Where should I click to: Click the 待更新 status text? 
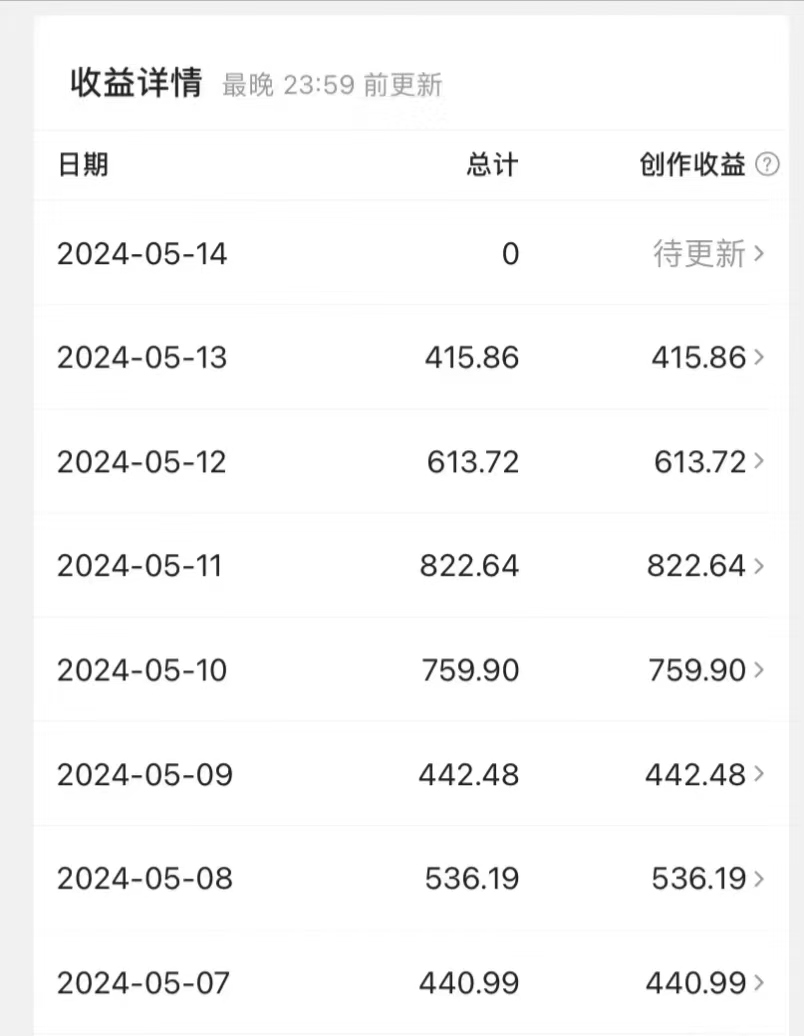click(699, 254)
